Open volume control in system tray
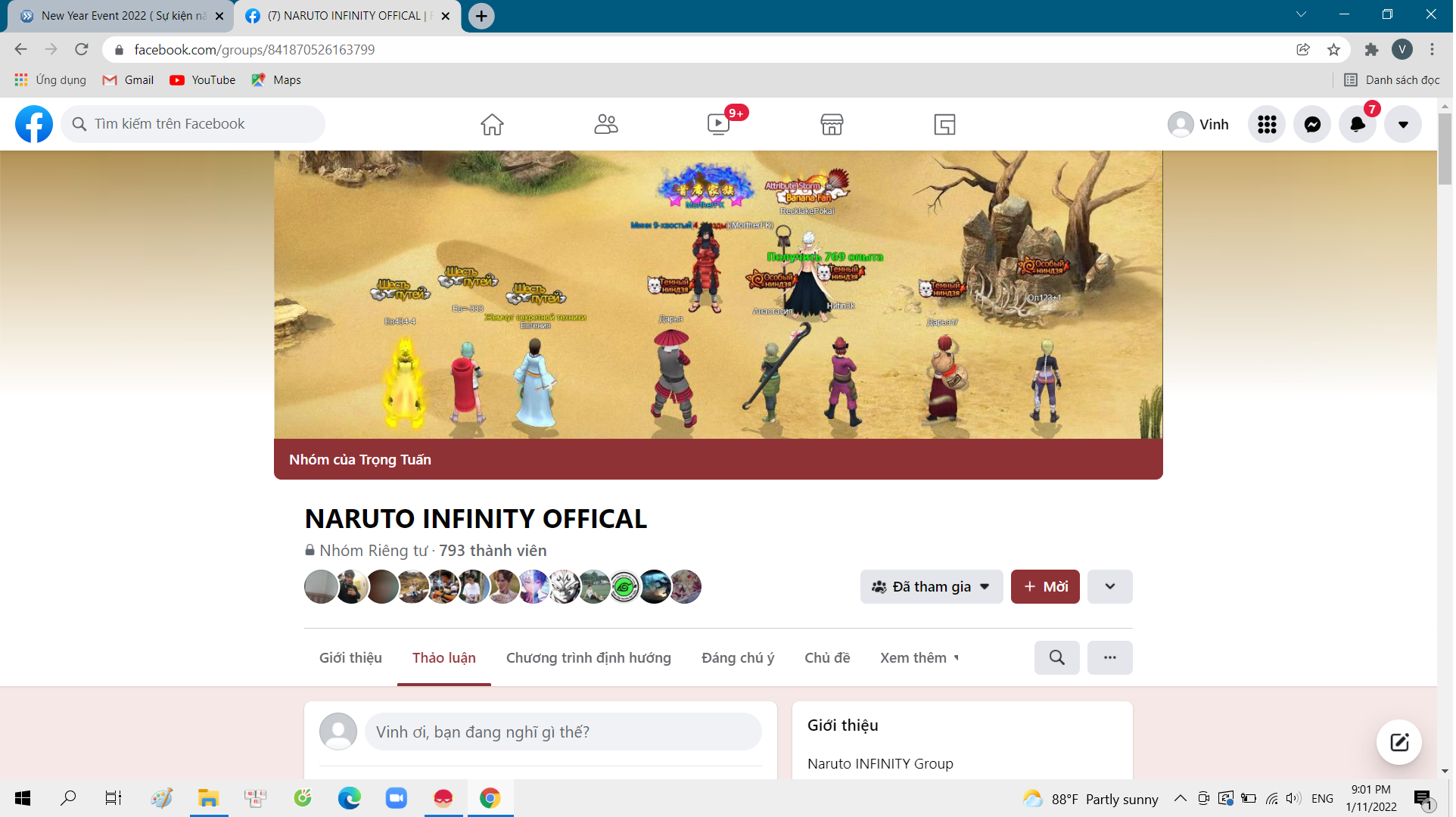Image resolution: width=1456 pixels, height=817 pixels. pyautogui.click(x=1293, y=798)
